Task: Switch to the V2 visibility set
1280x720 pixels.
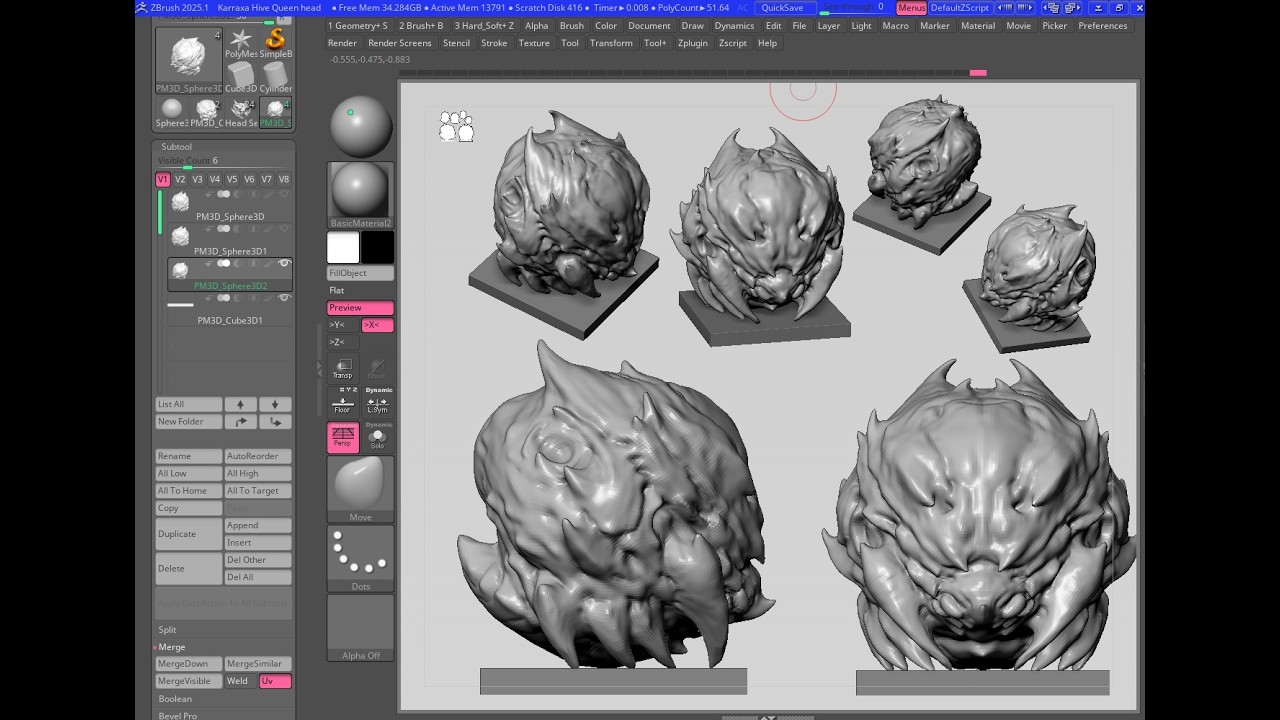Action: (180, 180)
